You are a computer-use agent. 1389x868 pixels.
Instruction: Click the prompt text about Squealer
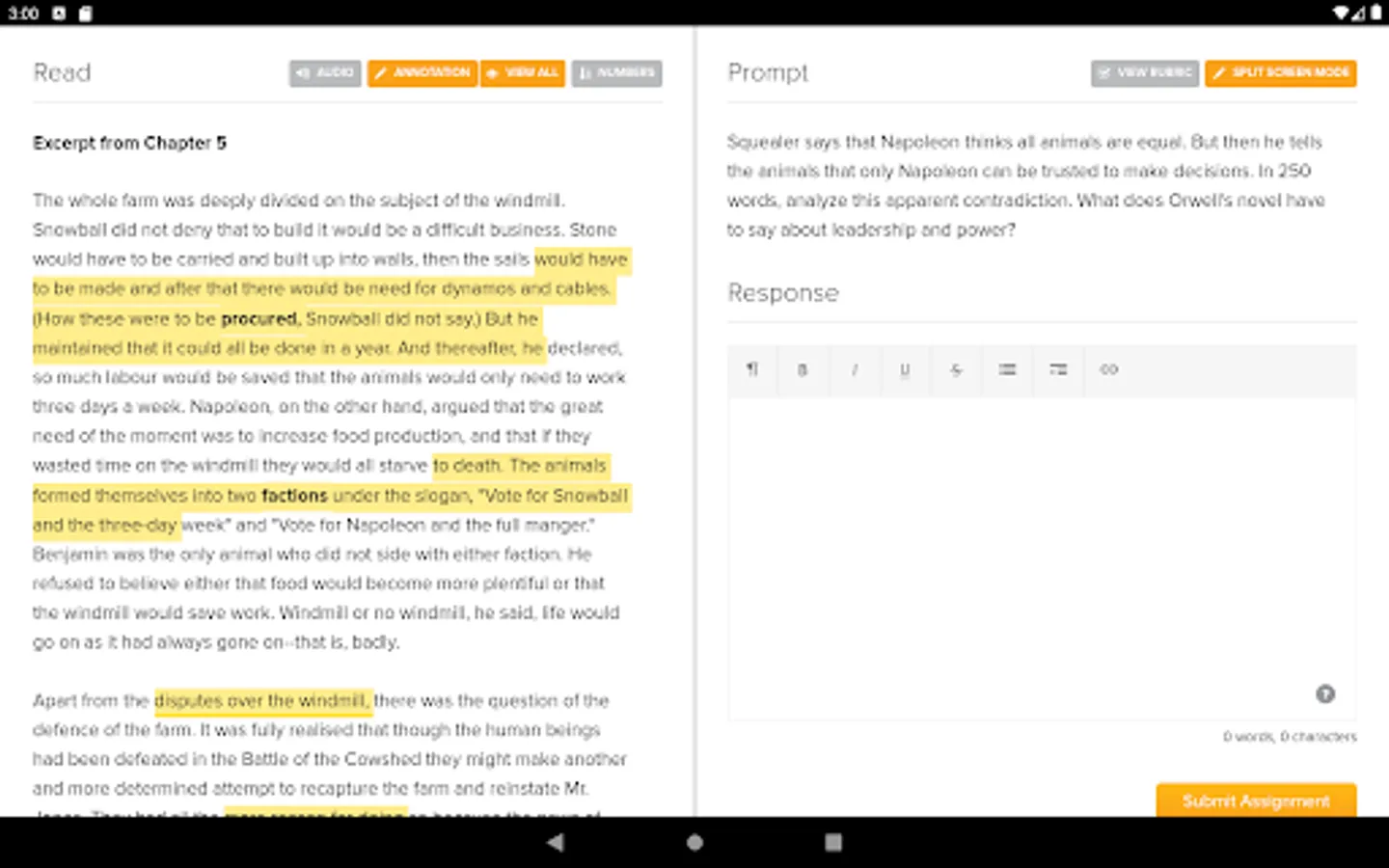tap(1025, 185)
